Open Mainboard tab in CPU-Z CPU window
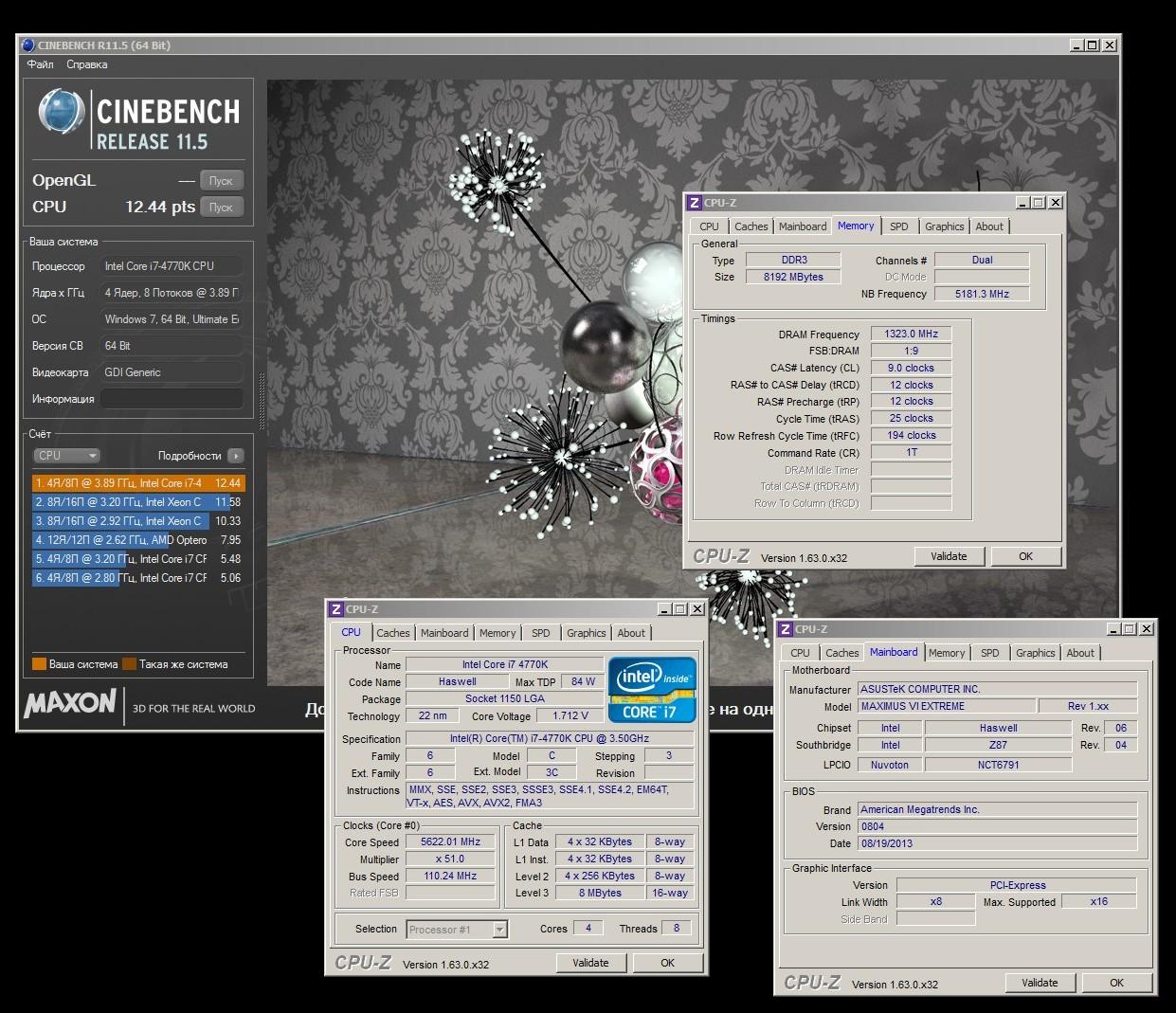The height and width of the screenshot is (1013, 1176). pyautogui.click(x=444, y=633)
